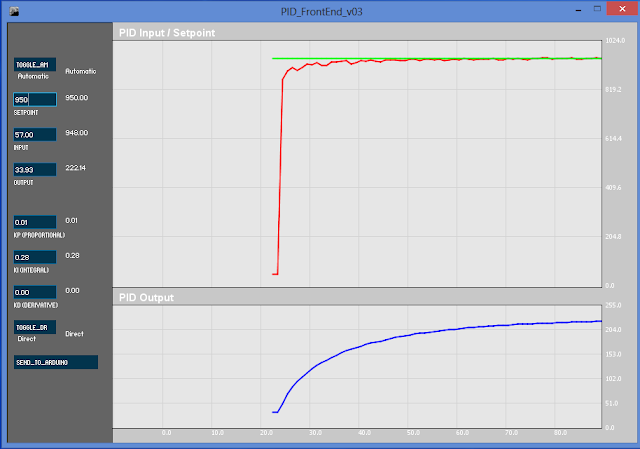Image resolution: width=640 pixels, height=449 pixels.
Task: Click the Arduino direction readout 'Direct'
Action: pyautogui.click(x=74, y=334)
